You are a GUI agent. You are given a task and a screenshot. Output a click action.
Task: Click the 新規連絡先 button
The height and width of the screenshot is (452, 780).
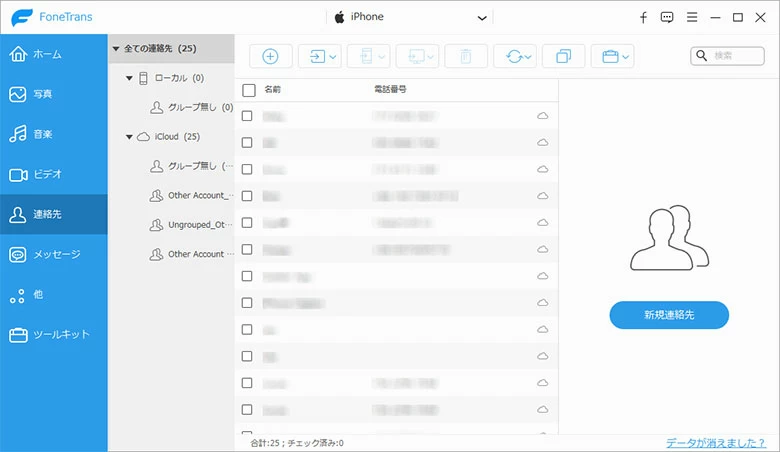point(669,315)
